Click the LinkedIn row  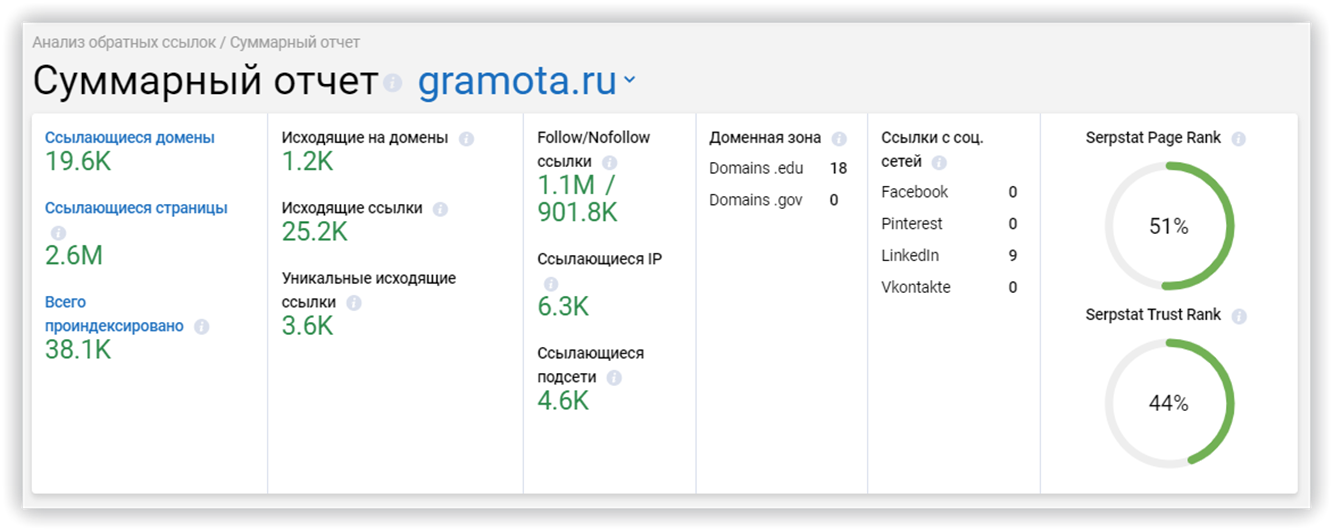click(949, 256)
